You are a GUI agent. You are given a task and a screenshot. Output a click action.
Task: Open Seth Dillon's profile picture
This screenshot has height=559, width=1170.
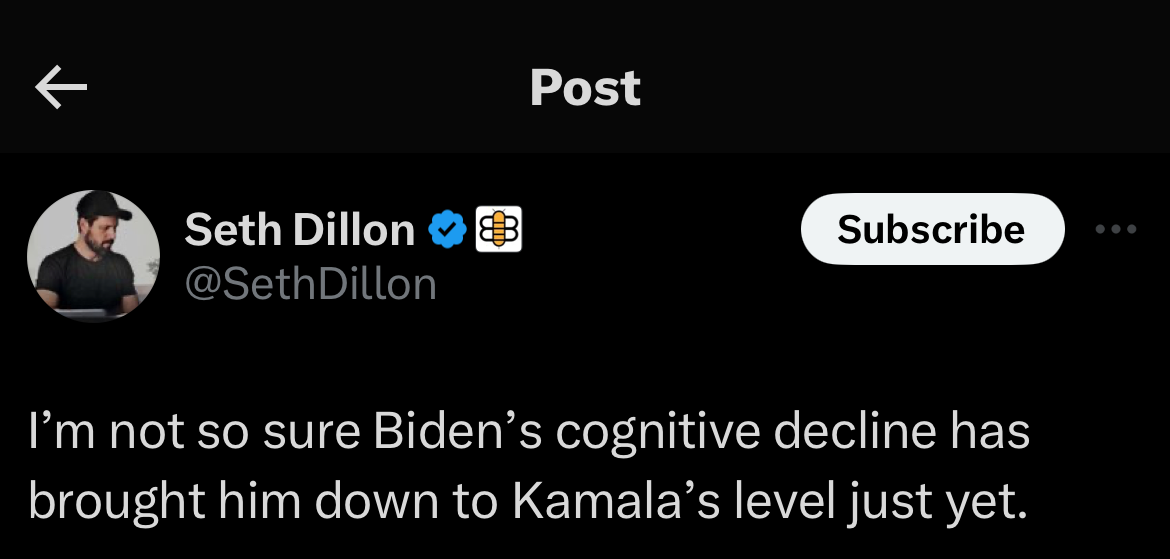click(93, 256)
